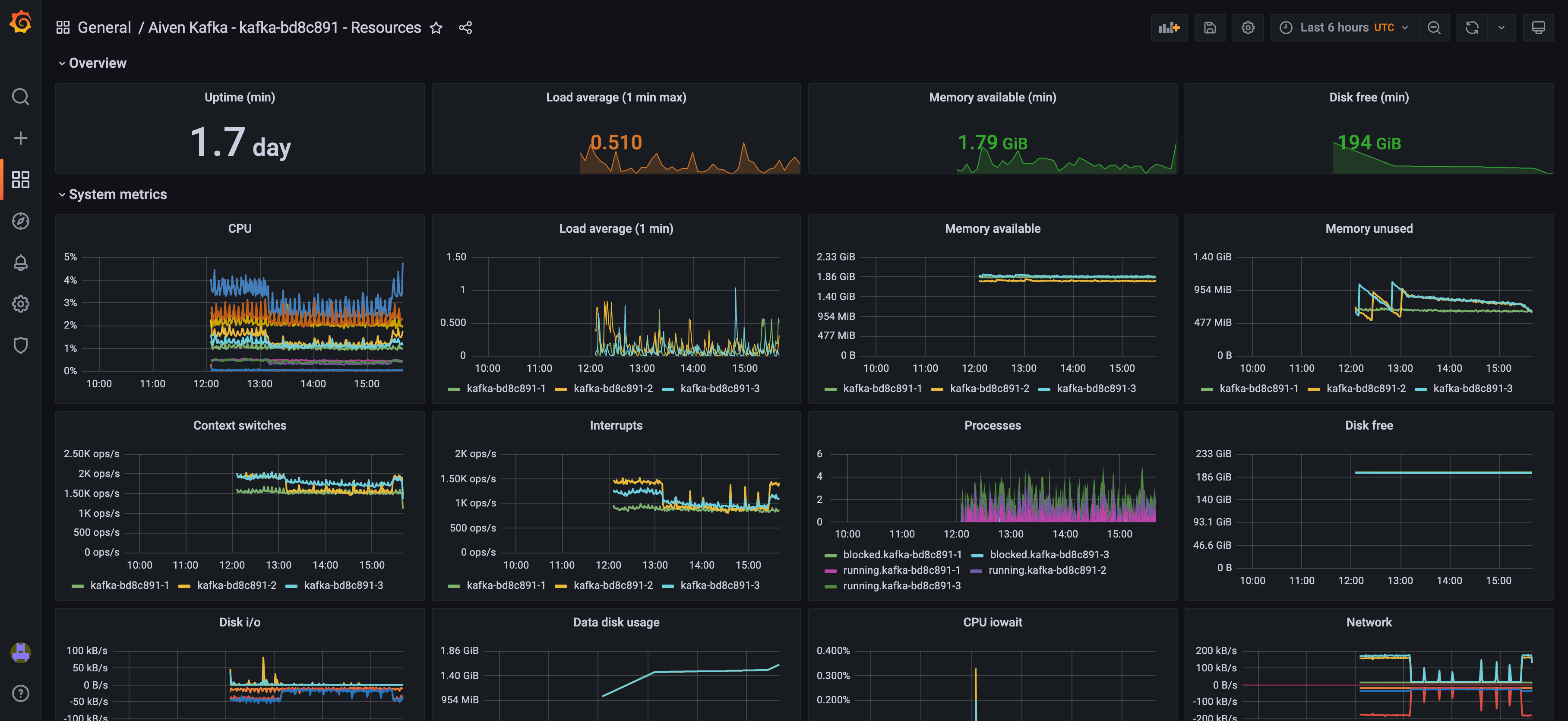Click the kafka-bd8c891-3 color swatch in Memory unused
The height and width of the screenshot is (721, 1568).
pos(1421,389)
